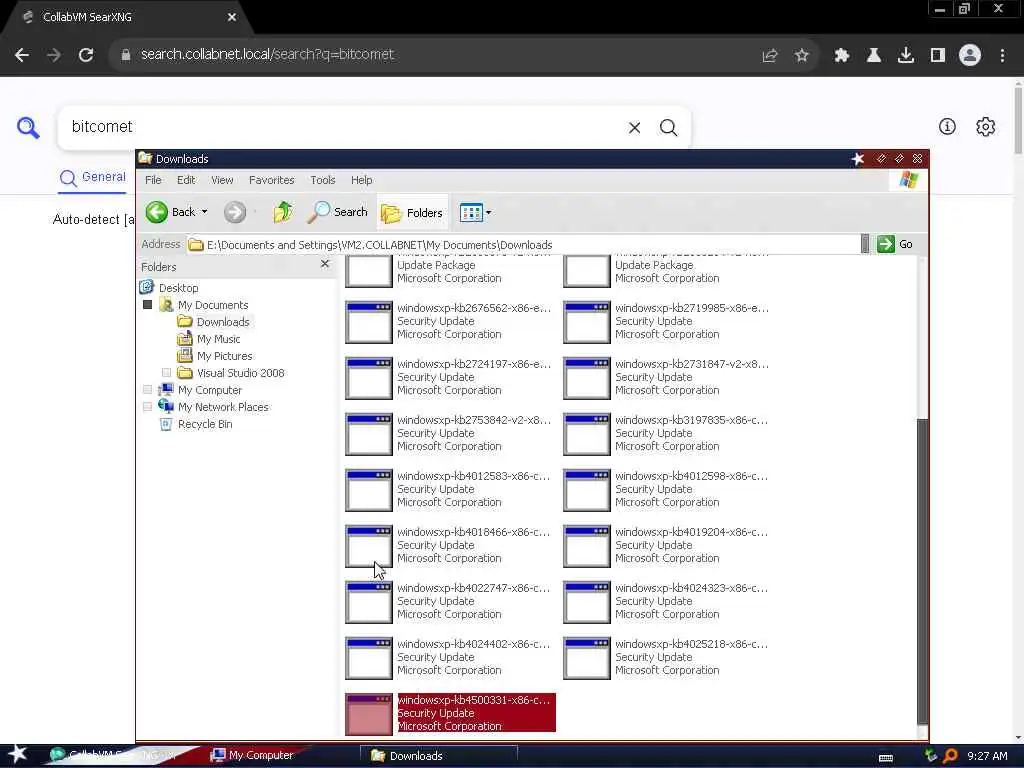Switch to the General search tab
Screen dimensions: 1024x768
point(92,178)
